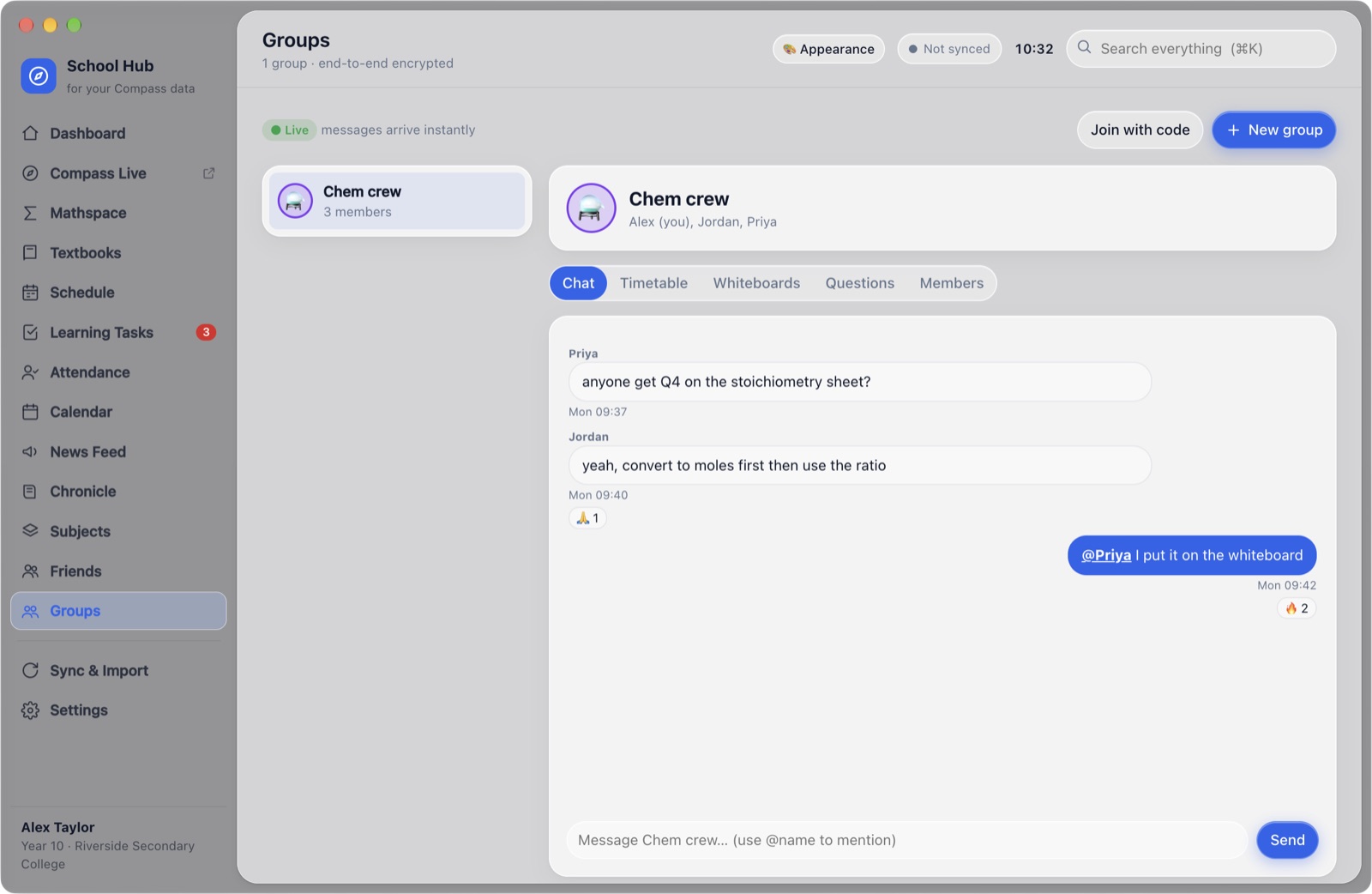
Task: Switch to the Chat tab
Action: click(x=578, y=283)
